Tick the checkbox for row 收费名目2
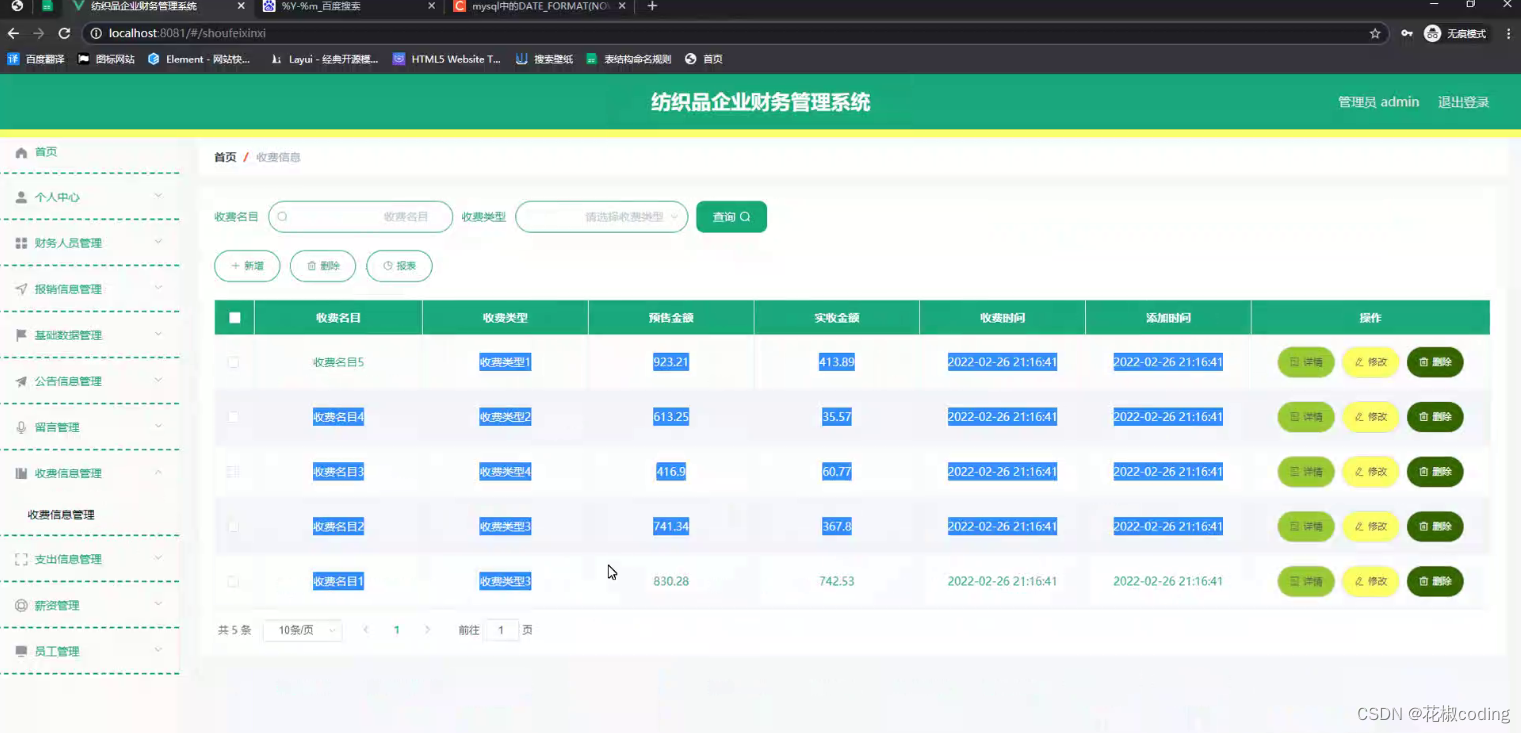 tap(233, 526)
